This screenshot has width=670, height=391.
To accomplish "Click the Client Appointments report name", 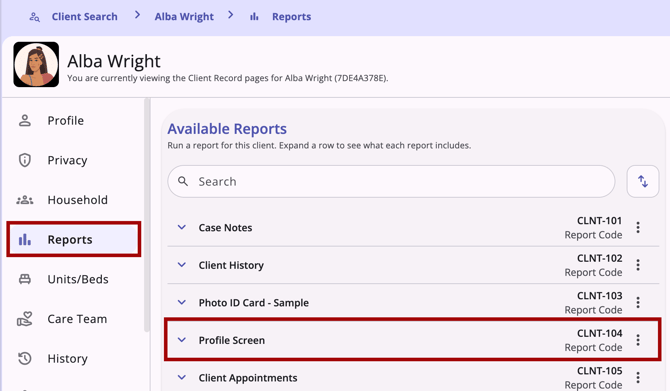I will (x=248, y=378).
